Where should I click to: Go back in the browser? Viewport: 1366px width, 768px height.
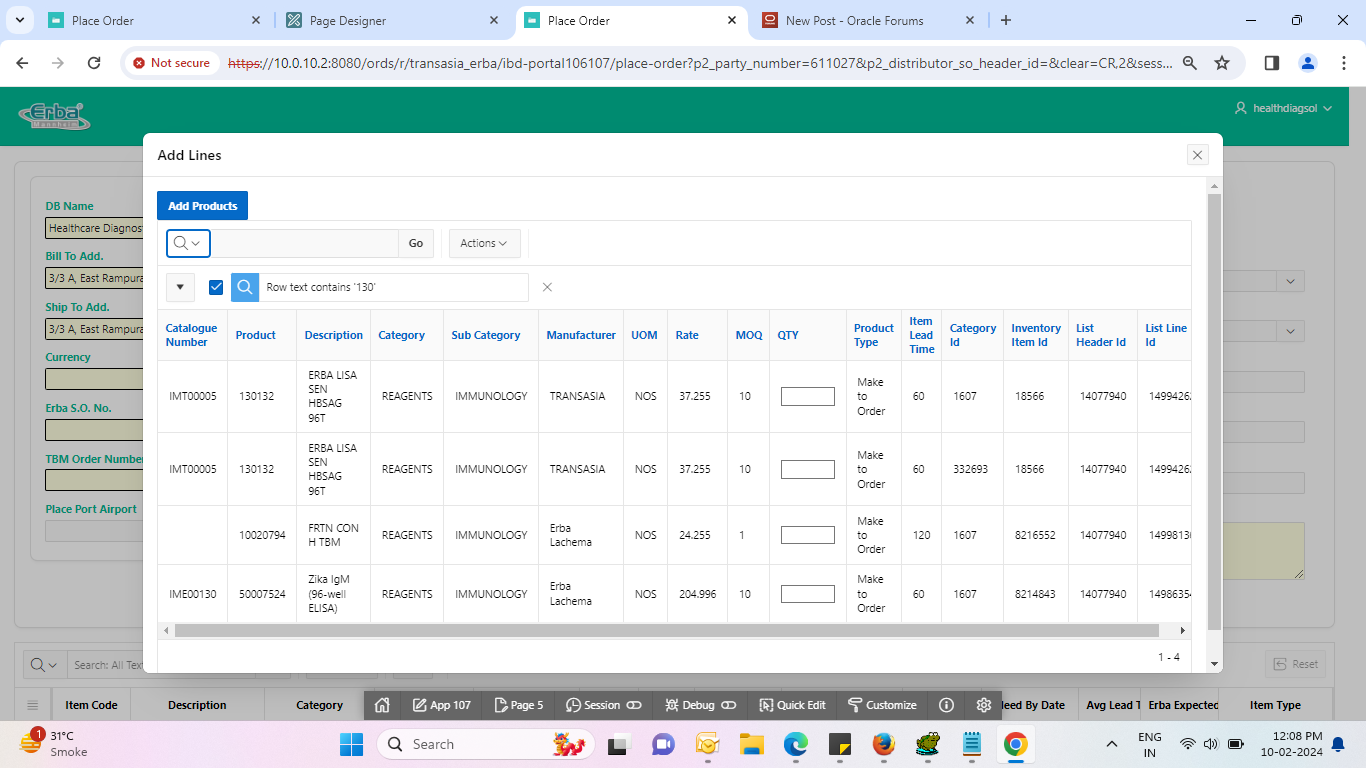tap(23, 62)
